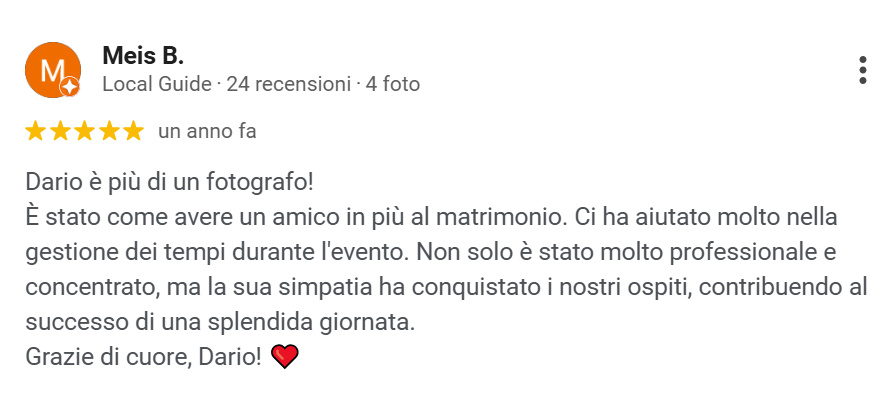This screenshot has height=406, width=892.
Task: Click the first yellow rating star
Action: pos(35,131)
